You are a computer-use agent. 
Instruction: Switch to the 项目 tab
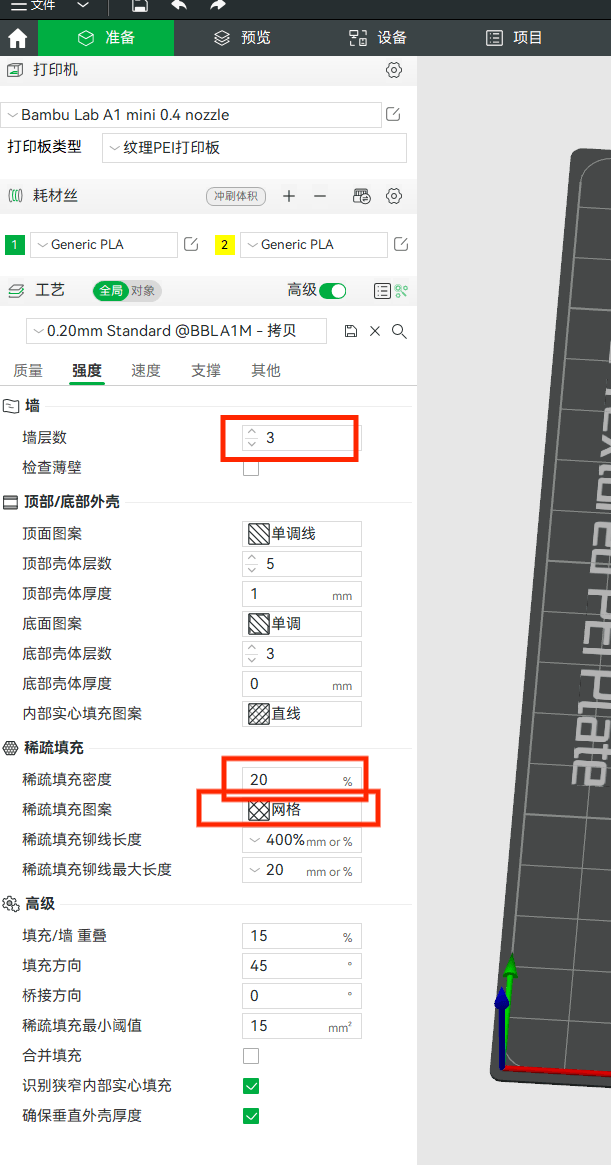click(514, 38)
